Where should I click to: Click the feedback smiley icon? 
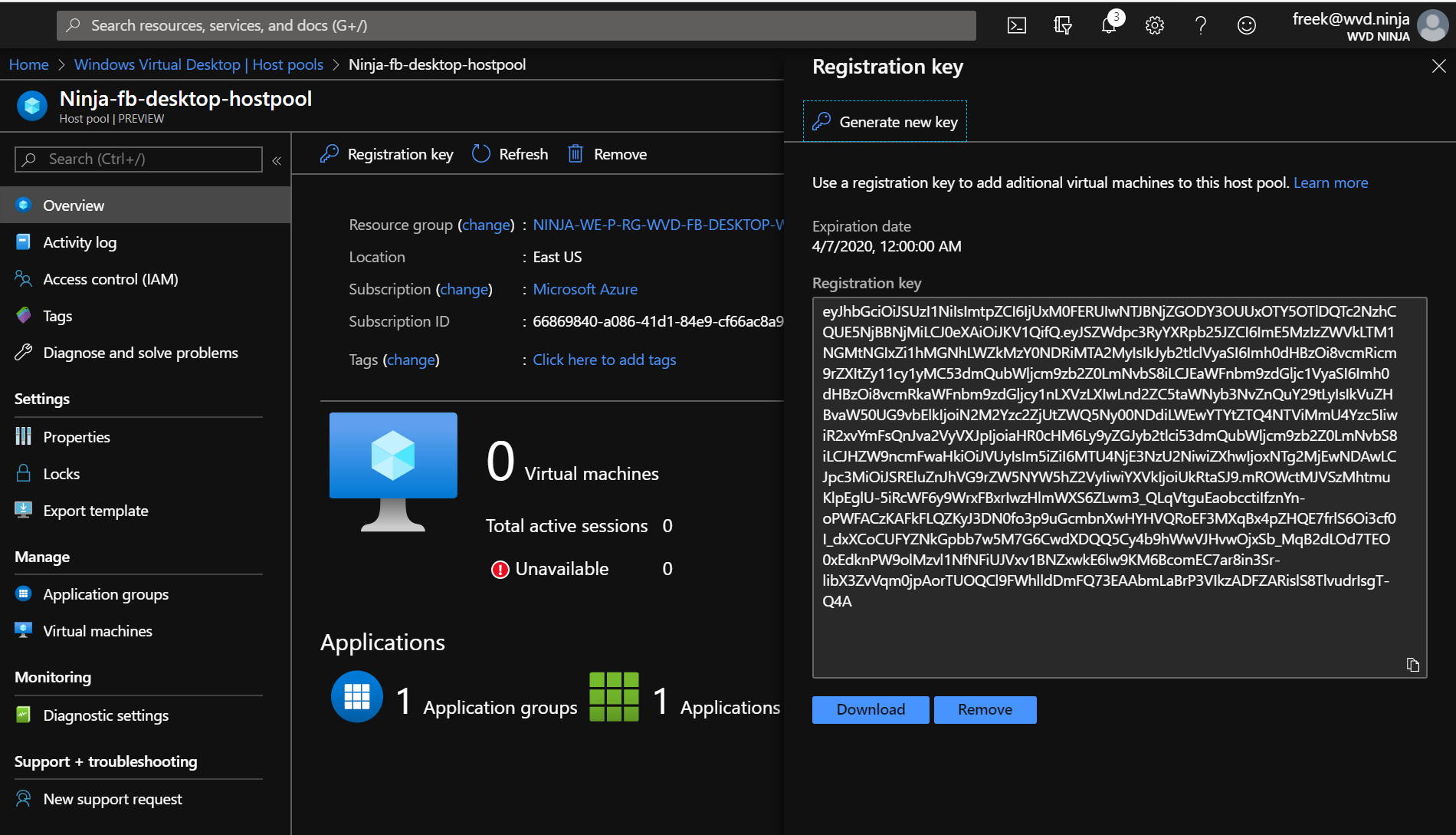click(x=1247, y=26)
